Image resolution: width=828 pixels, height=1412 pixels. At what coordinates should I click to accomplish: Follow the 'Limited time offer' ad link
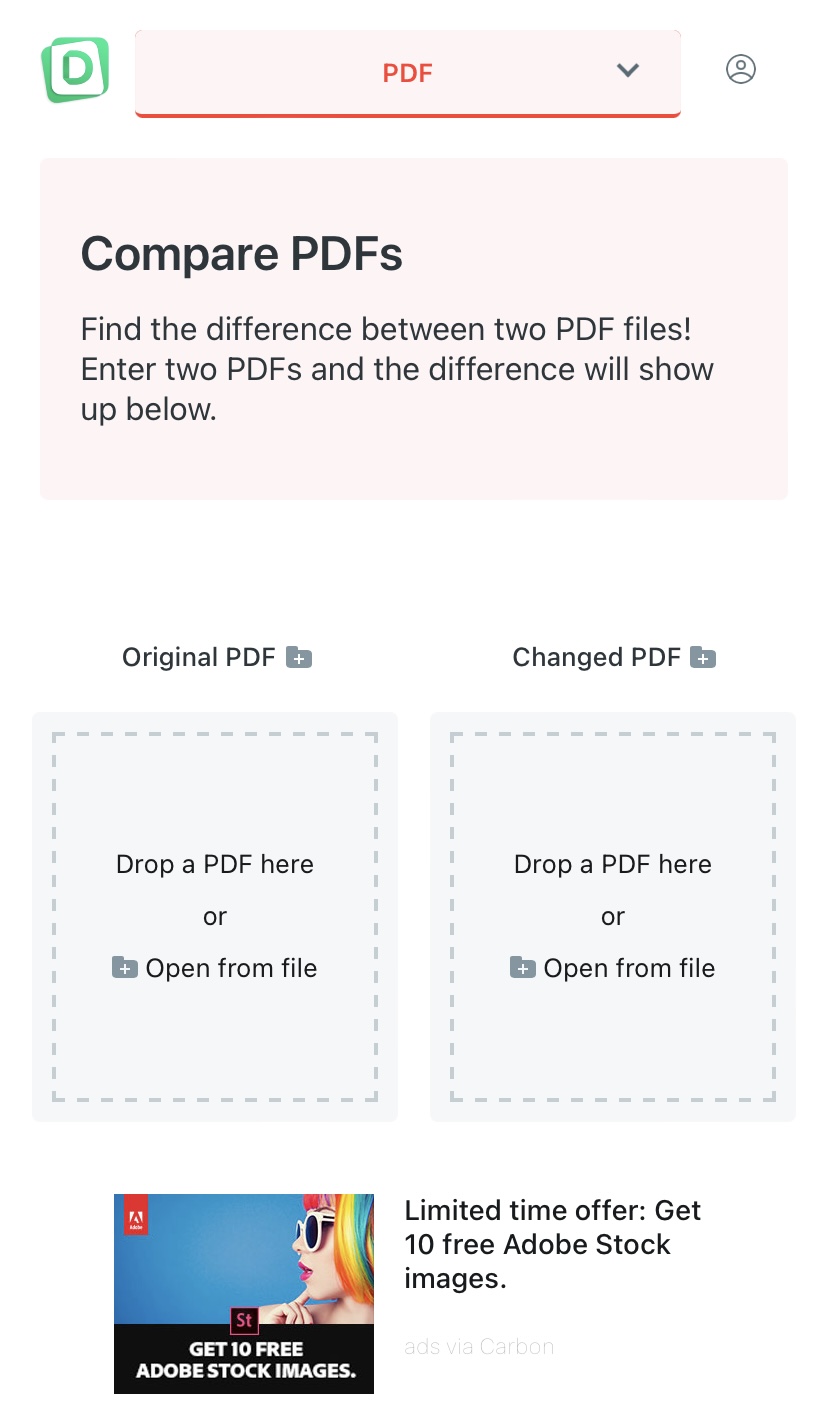(552, 1244)
